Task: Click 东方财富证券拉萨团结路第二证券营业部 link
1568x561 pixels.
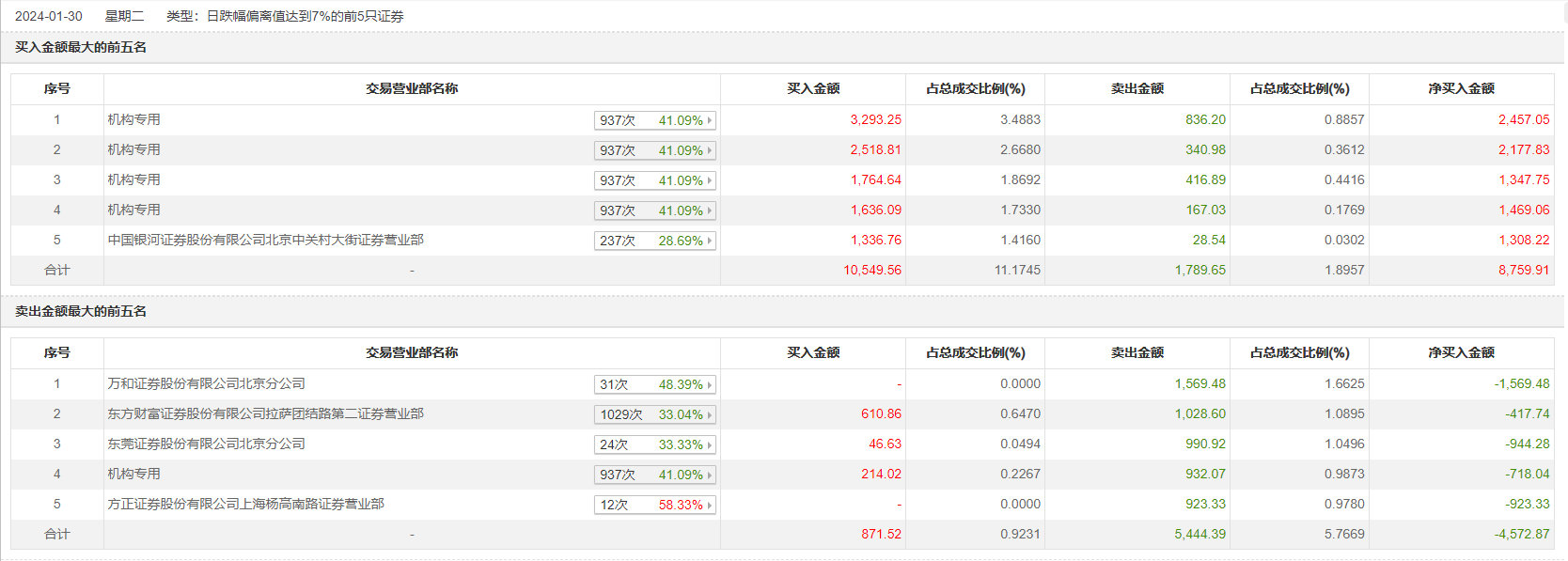Action: click(265, 413)
